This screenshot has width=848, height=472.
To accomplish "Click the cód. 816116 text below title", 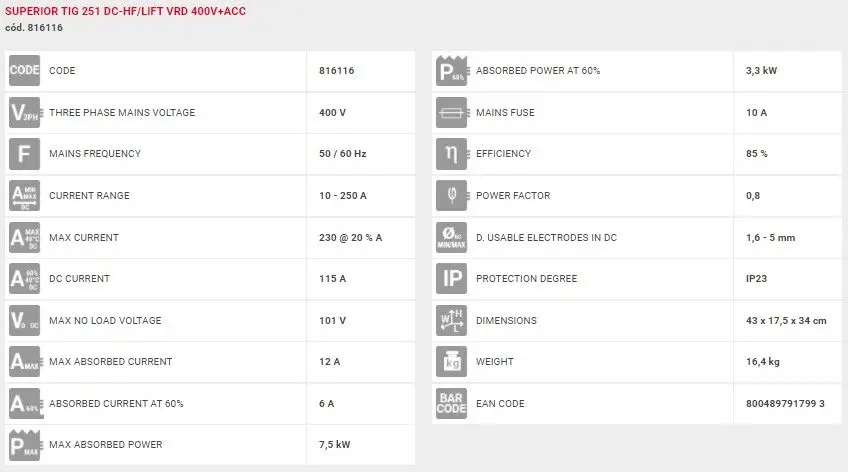I will coord(34,27).
